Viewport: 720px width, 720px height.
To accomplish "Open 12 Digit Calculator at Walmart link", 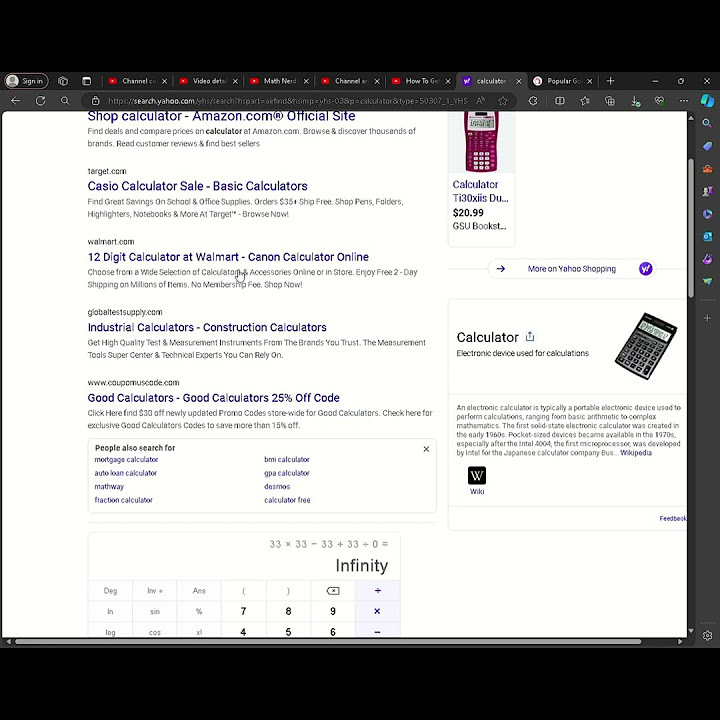I will (228, 257).
